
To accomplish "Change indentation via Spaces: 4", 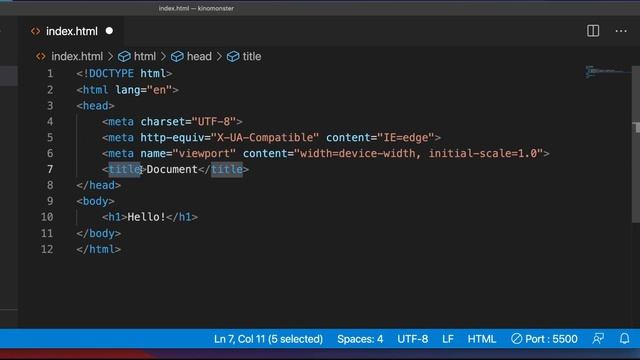I will [x=360, y=339].
